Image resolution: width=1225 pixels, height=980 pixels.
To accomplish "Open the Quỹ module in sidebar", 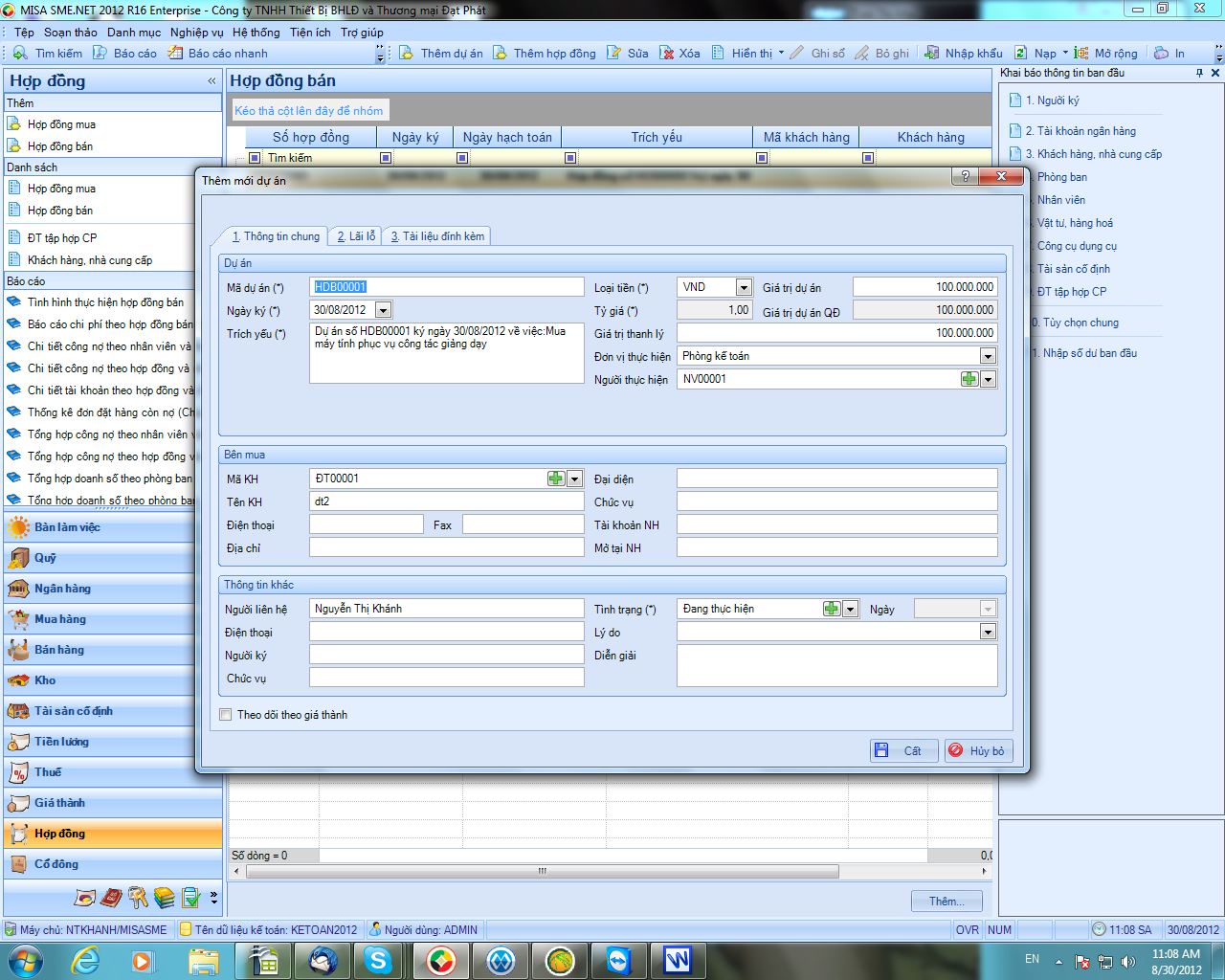I will click(x=113, y=558).
